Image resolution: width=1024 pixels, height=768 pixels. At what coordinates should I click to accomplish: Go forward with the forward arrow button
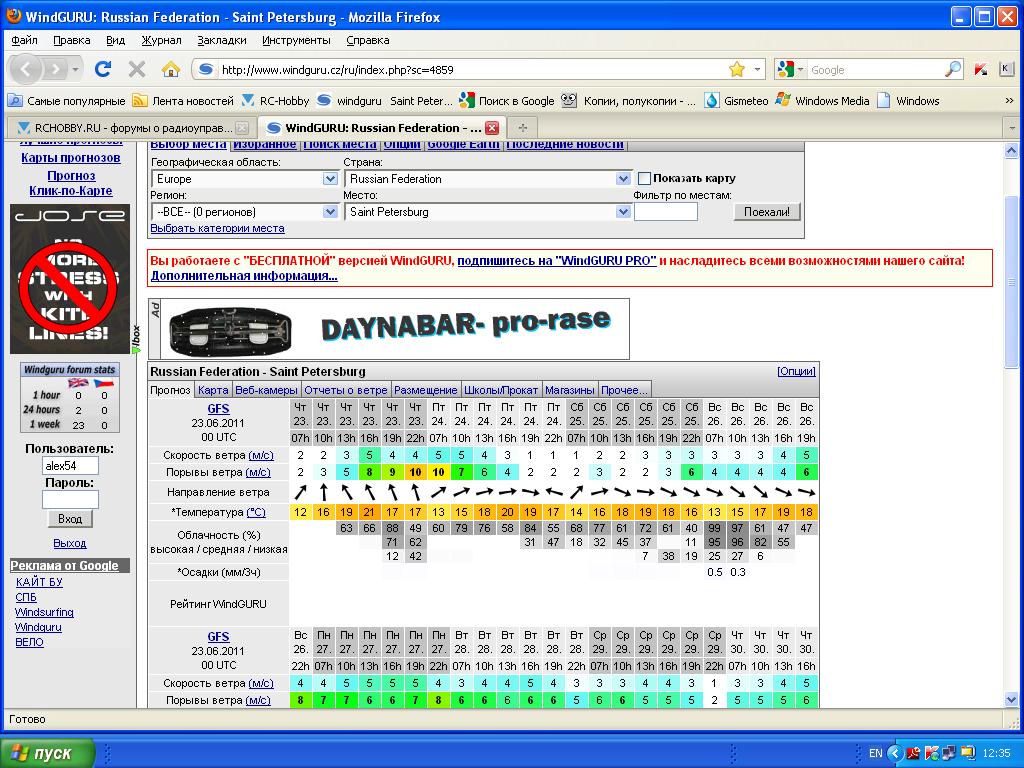(56, 69)
